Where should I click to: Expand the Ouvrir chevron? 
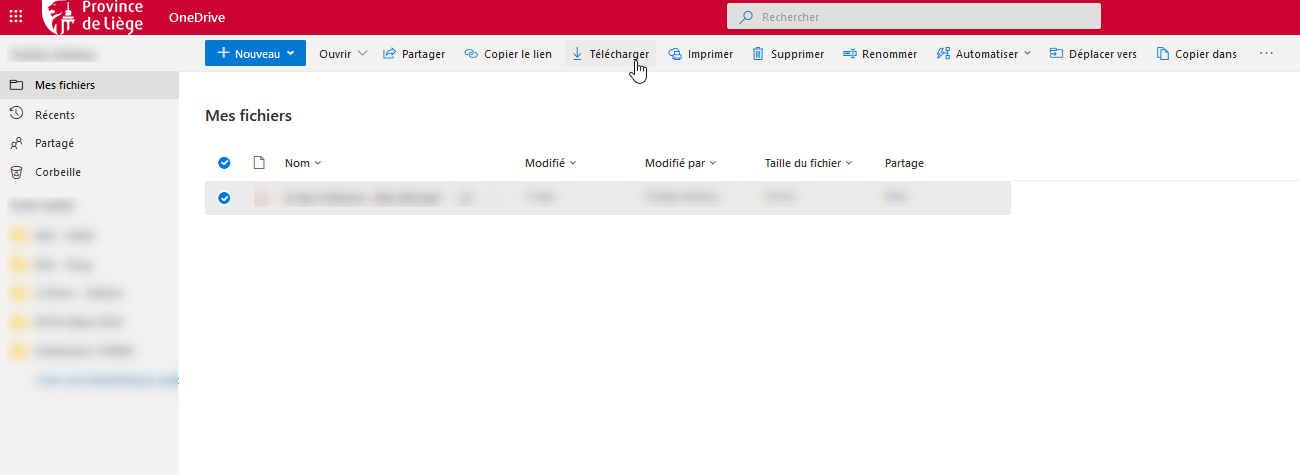coord(362,54)
